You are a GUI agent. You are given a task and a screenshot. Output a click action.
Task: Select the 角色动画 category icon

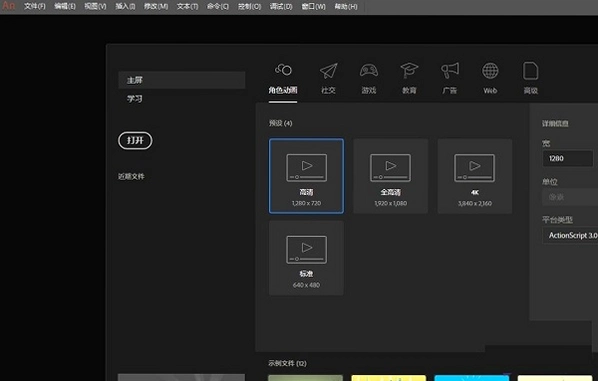click(x=283, y=70)
